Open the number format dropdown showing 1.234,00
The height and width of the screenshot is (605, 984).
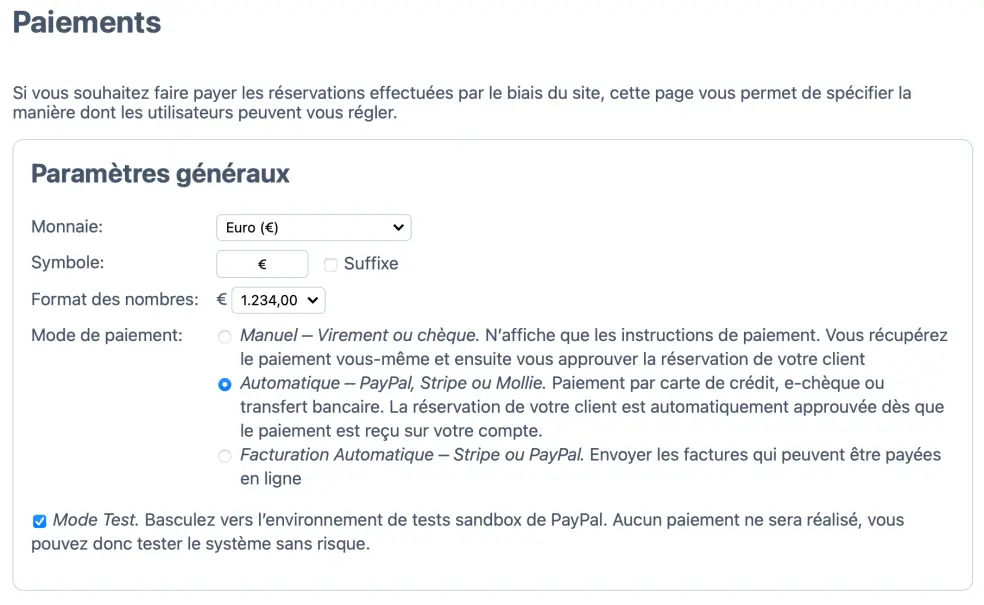pyautogui.click(x=278, y=299)
